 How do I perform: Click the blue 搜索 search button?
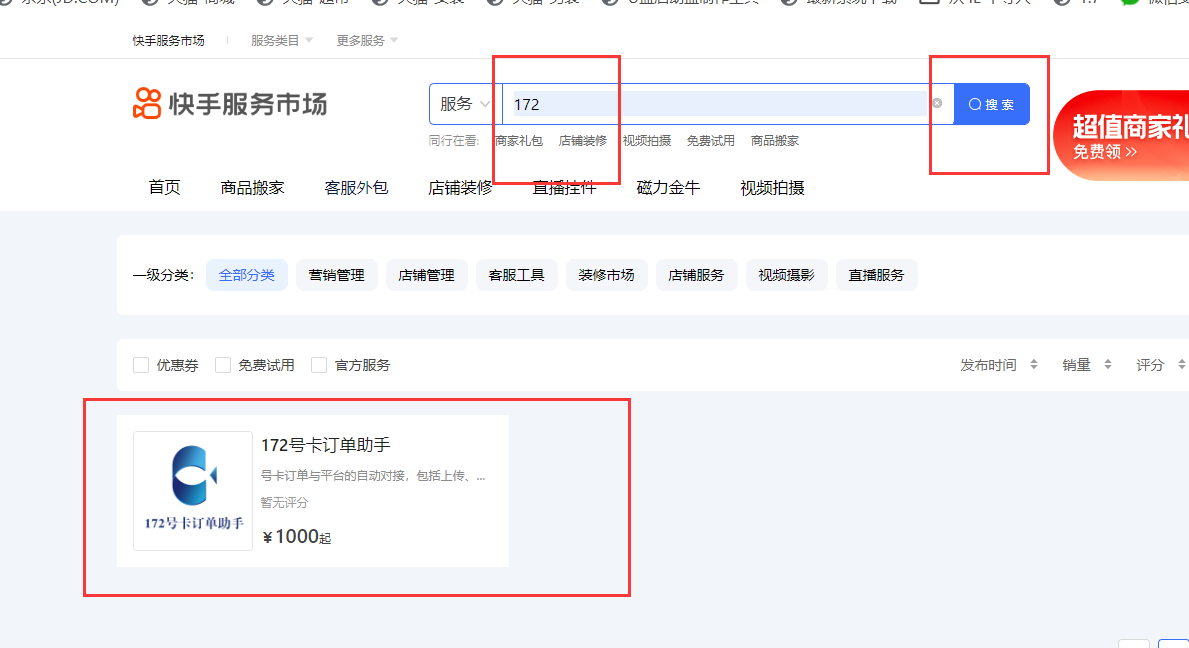coord(991,103)
